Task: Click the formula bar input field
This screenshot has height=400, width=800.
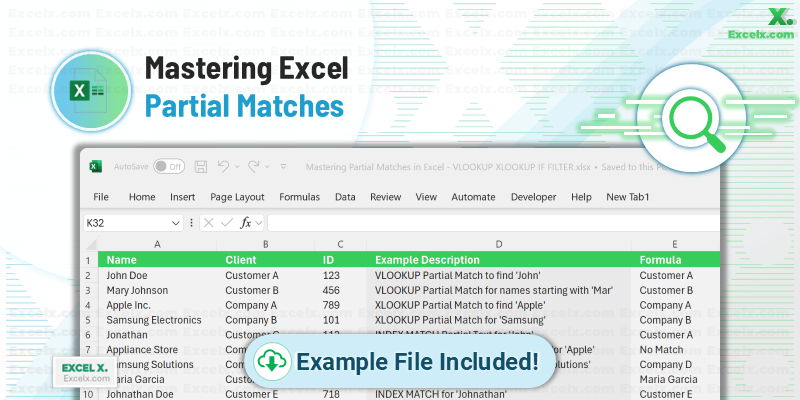Action: pos(493,223)
